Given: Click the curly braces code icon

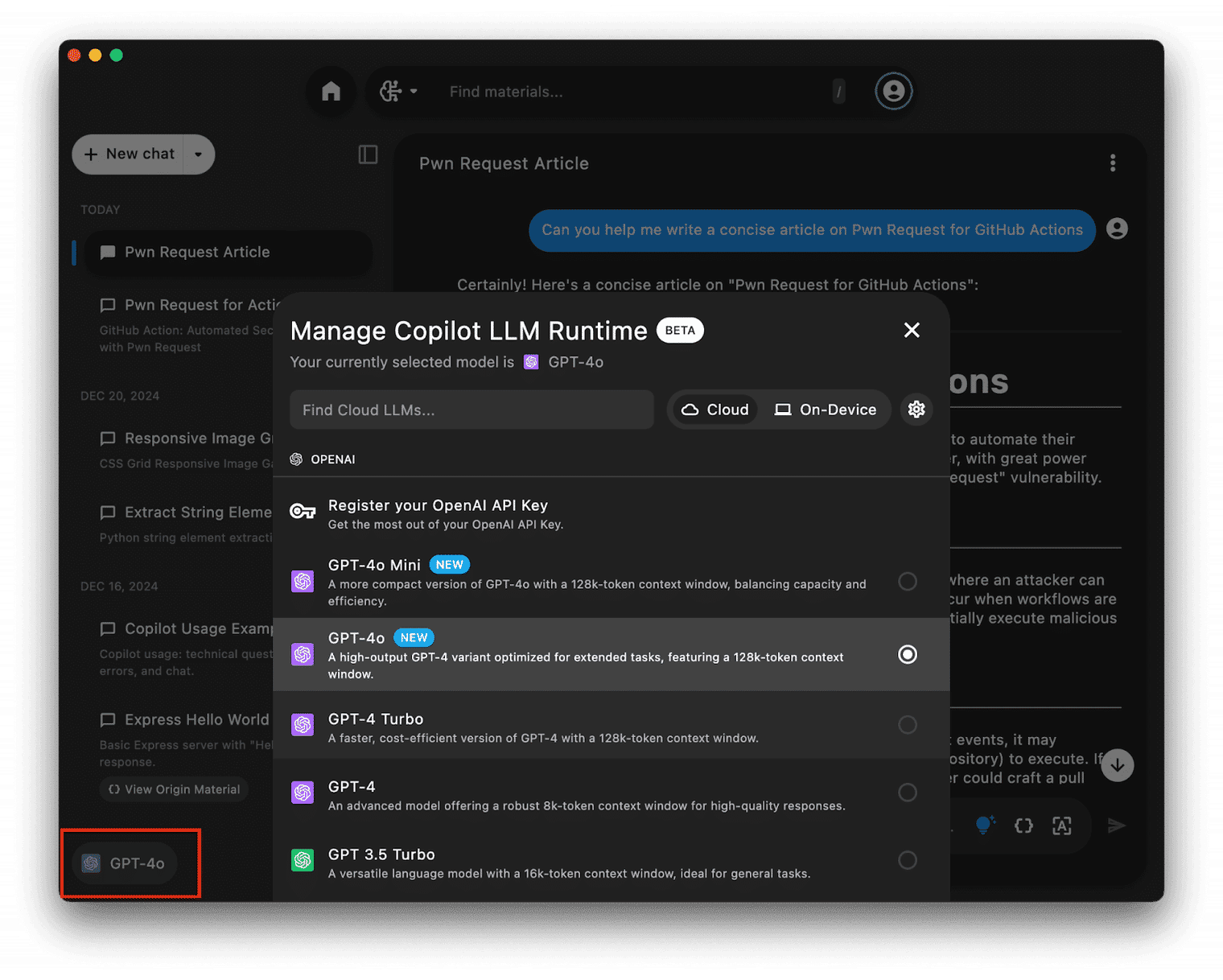Looking at the screenshot, I should [1023, 826].
